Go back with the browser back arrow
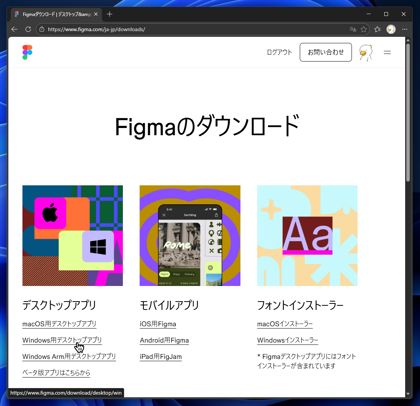Image resolution: width=420 pixels, height=406 pixels. [14, 29]
